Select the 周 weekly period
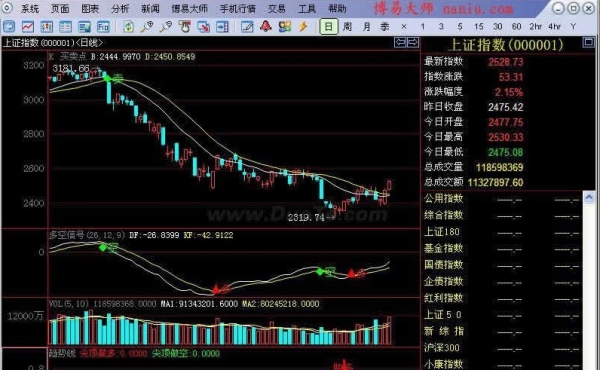600x370 pixels. point(347,26)
